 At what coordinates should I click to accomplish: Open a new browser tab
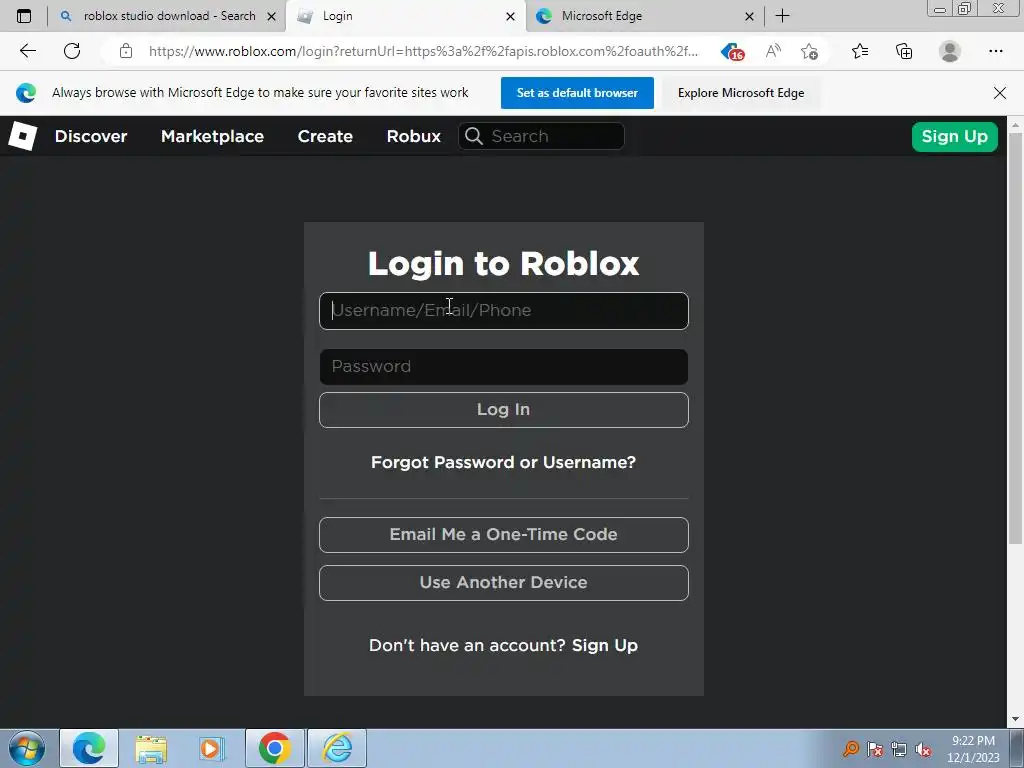(782, 16)
